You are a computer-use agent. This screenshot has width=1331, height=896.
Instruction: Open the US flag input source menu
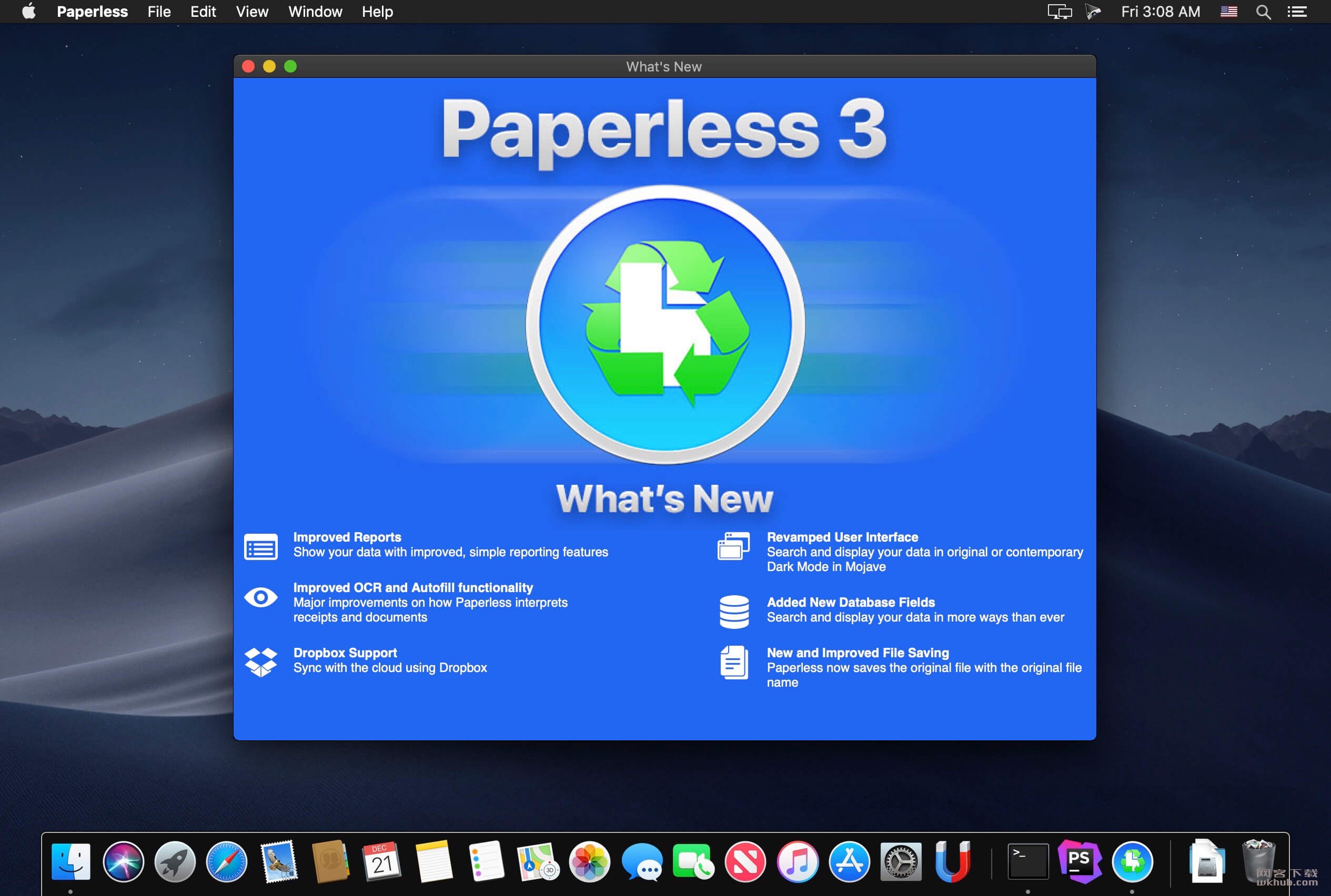coord(1228,12)
